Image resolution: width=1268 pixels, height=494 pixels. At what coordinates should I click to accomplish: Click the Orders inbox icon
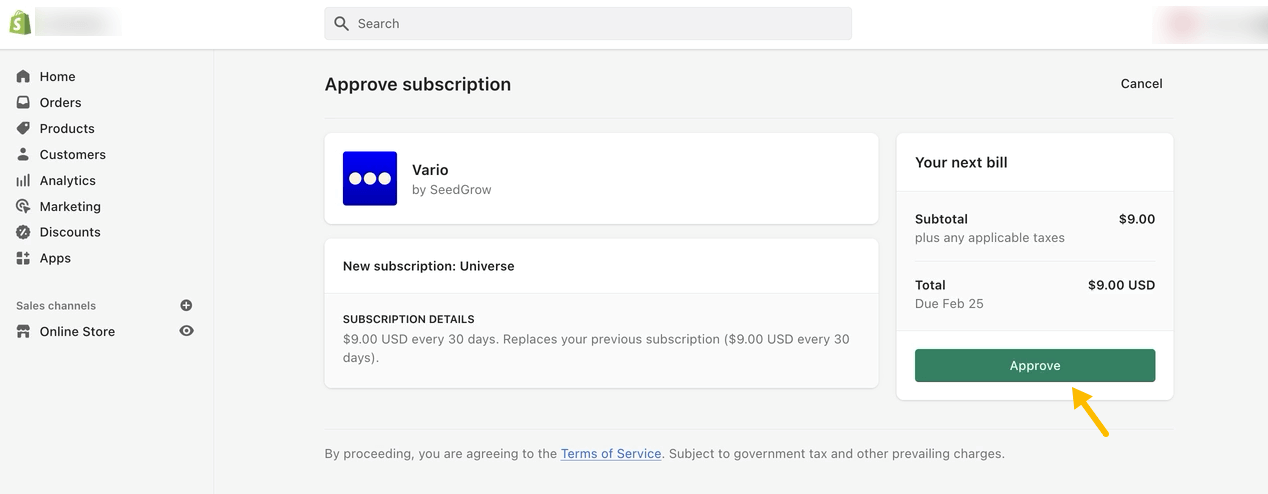pyautogui.click(x=23, y=102)
